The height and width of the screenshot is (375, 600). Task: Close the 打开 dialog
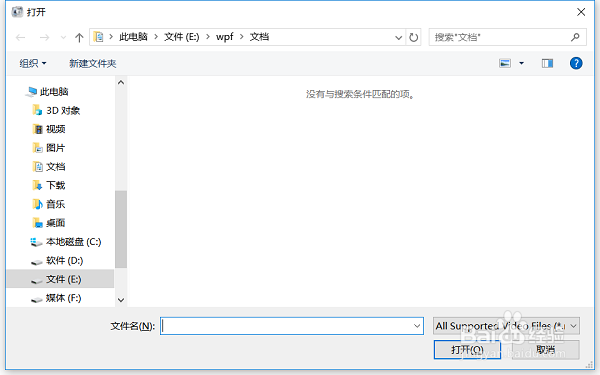581,12
